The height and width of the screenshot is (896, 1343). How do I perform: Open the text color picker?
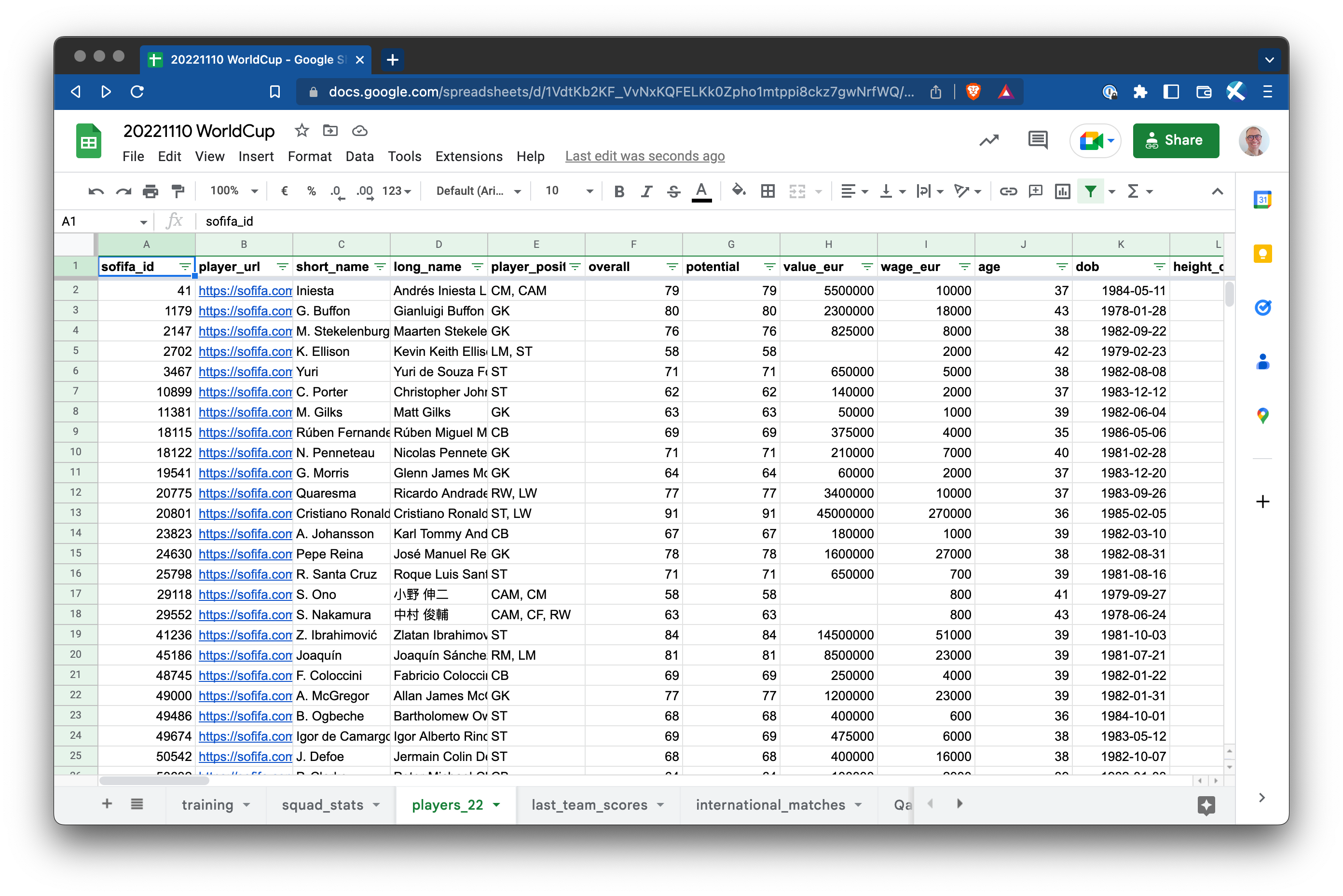[x=701, y=191]
